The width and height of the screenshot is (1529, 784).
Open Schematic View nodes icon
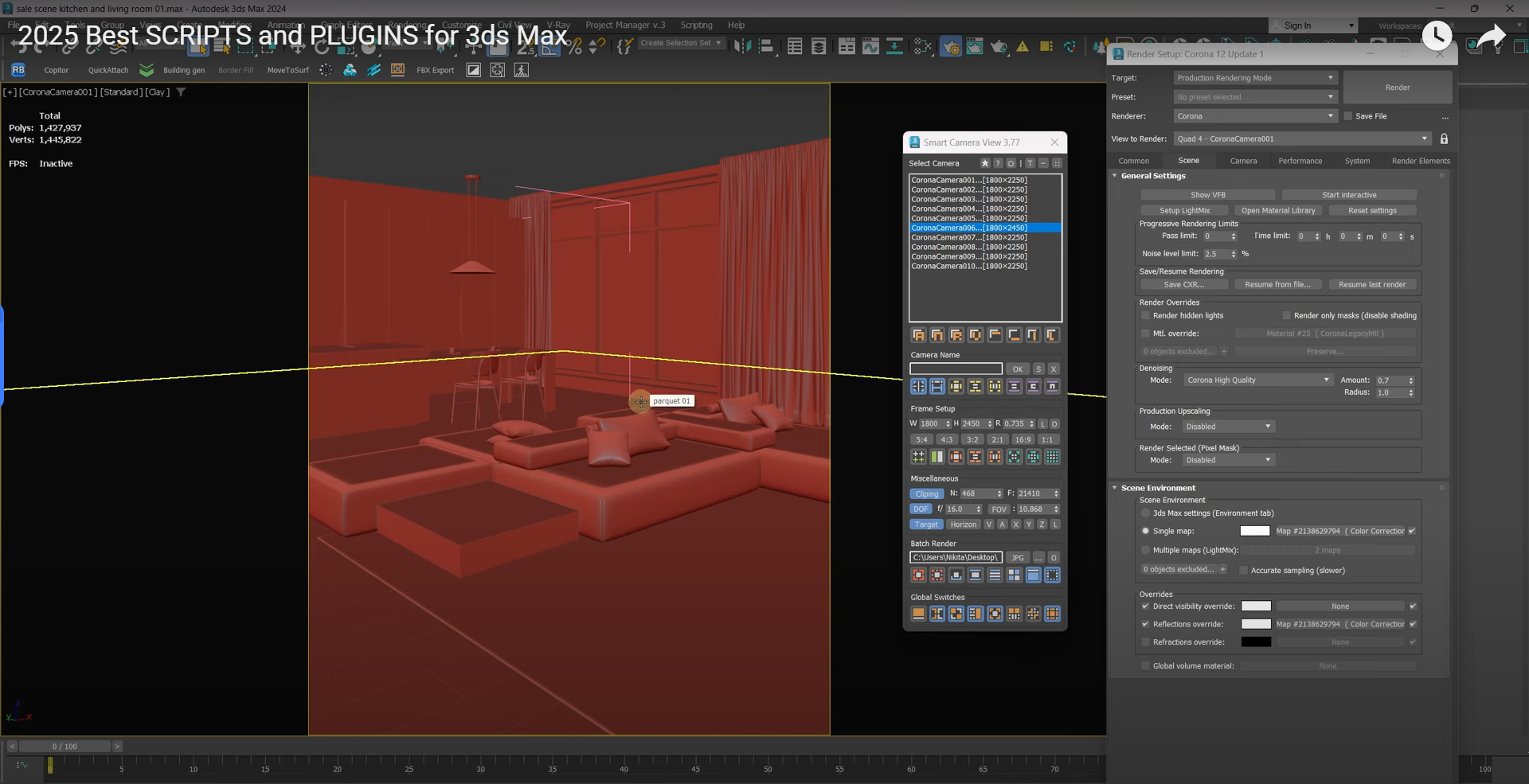pos(922,47)
